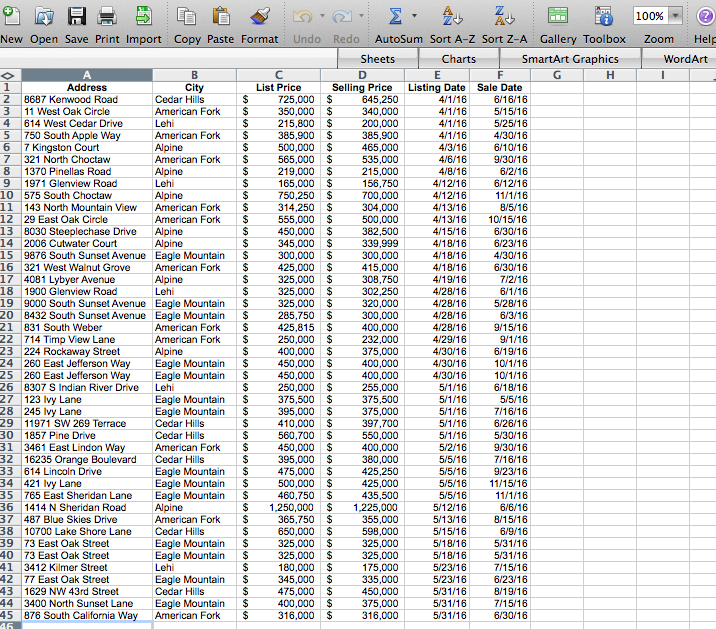Save the workbook with the Save icon
Viewport: 716px width, 629px height.
pos(77,16)
